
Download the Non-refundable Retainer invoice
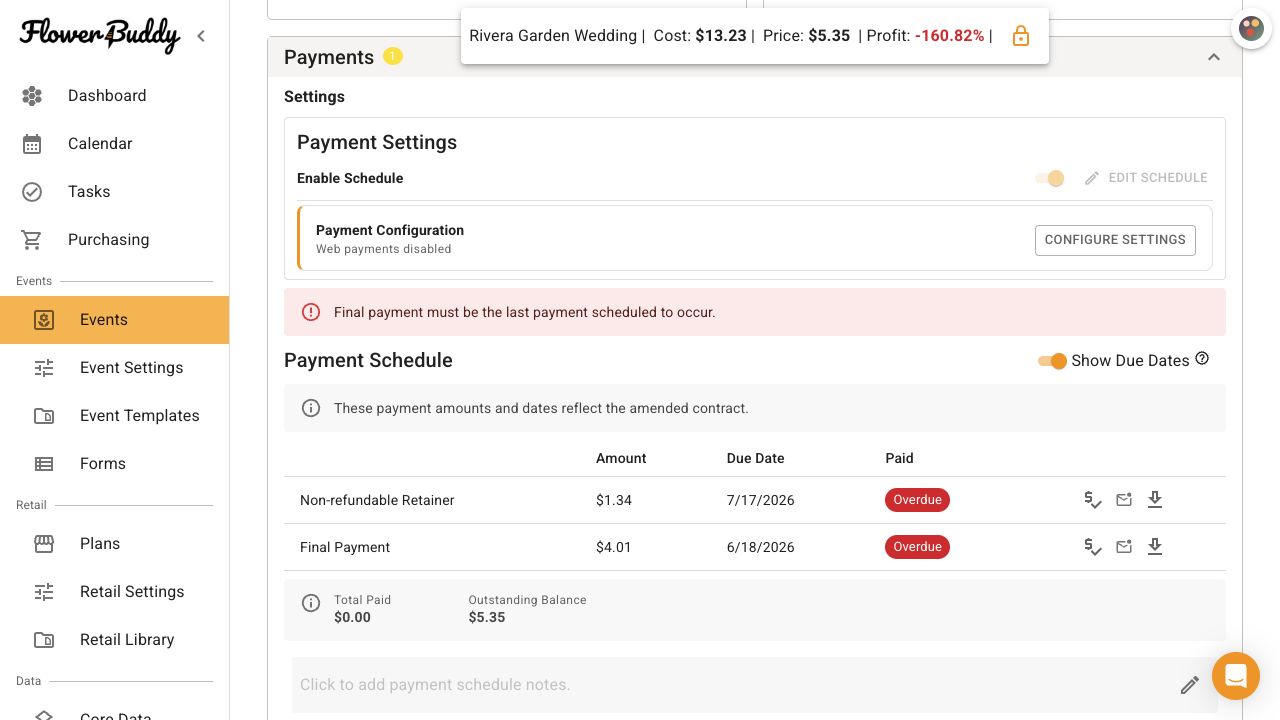1155,500
